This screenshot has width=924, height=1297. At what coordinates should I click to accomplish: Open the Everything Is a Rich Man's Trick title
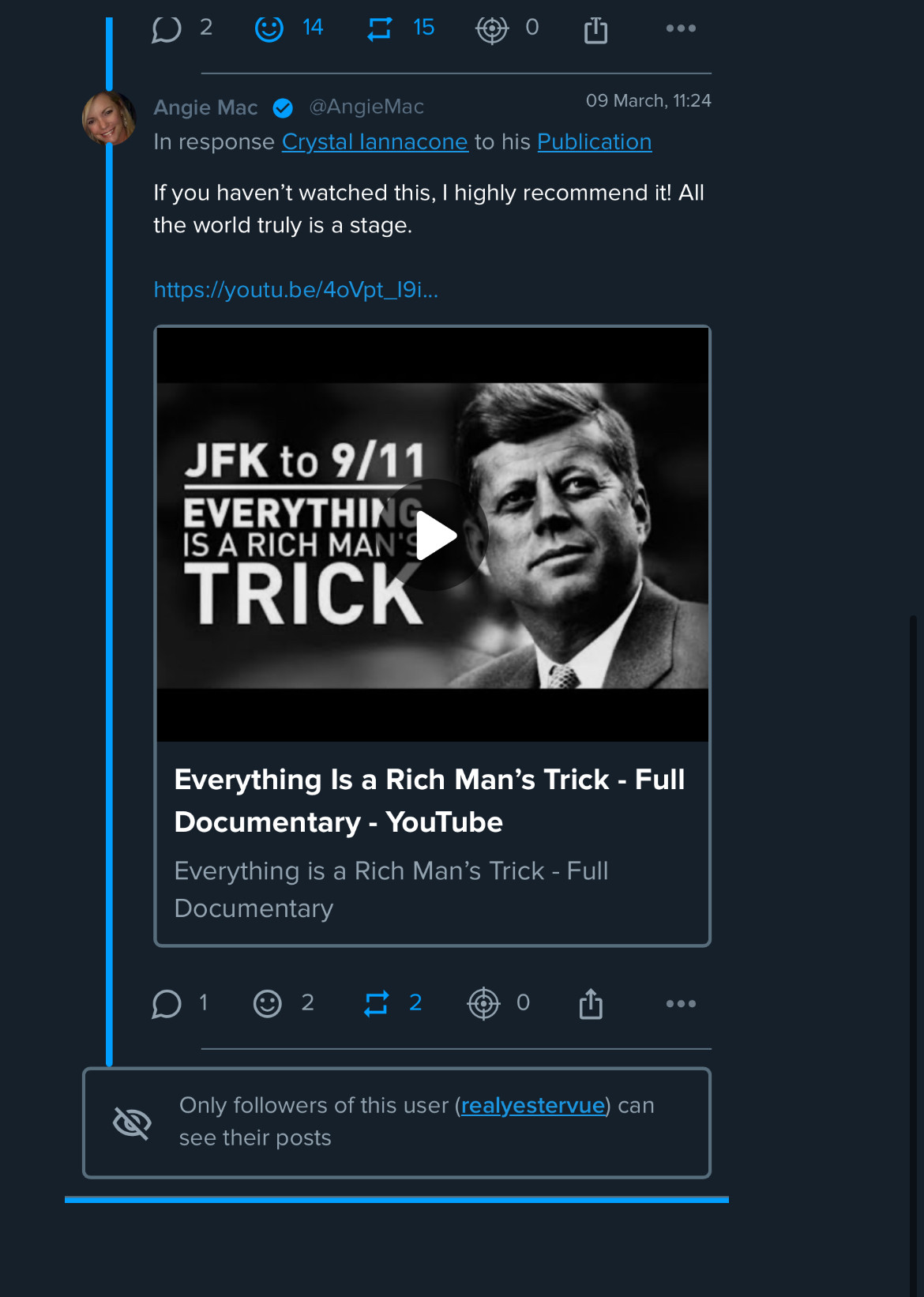click(429, 800)
